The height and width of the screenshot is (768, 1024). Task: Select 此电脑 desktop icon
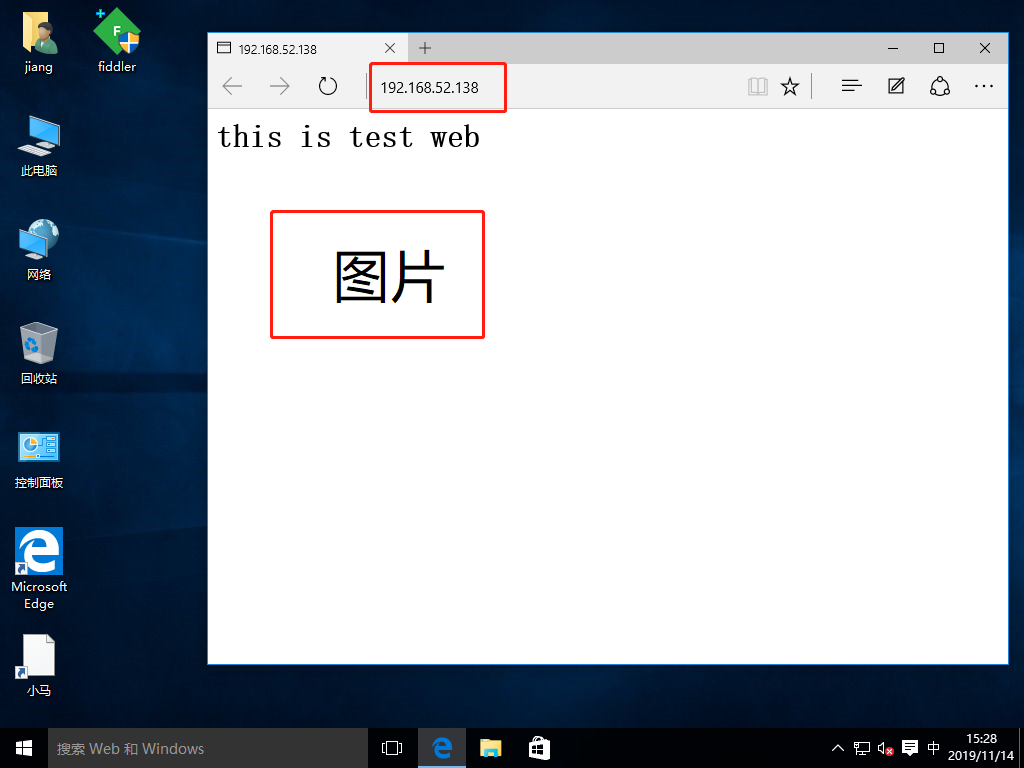click(x=39, y=146)
